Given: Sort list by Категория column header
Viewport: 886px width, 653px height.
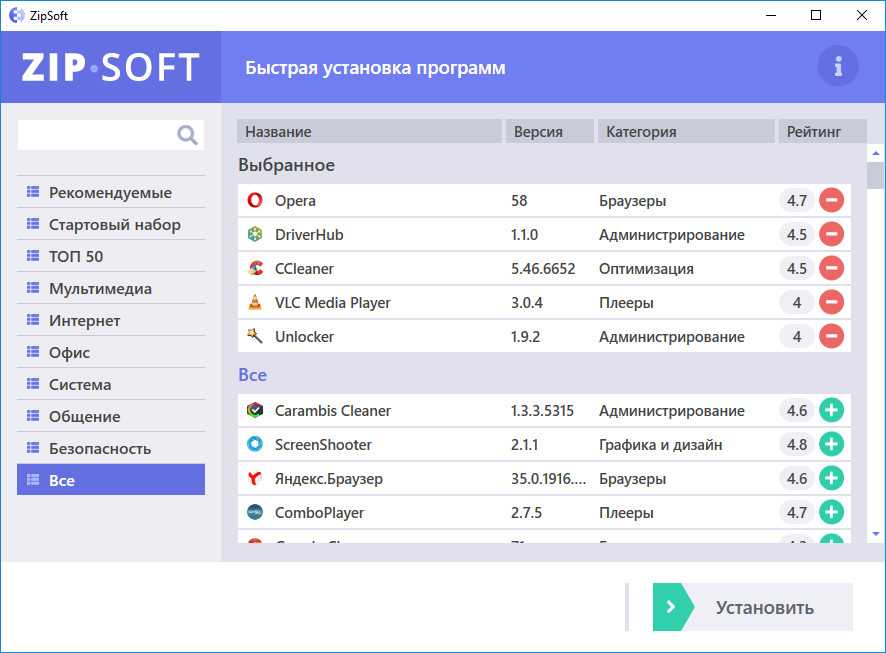Looking at the screenshot, I should tap(685, 132).
